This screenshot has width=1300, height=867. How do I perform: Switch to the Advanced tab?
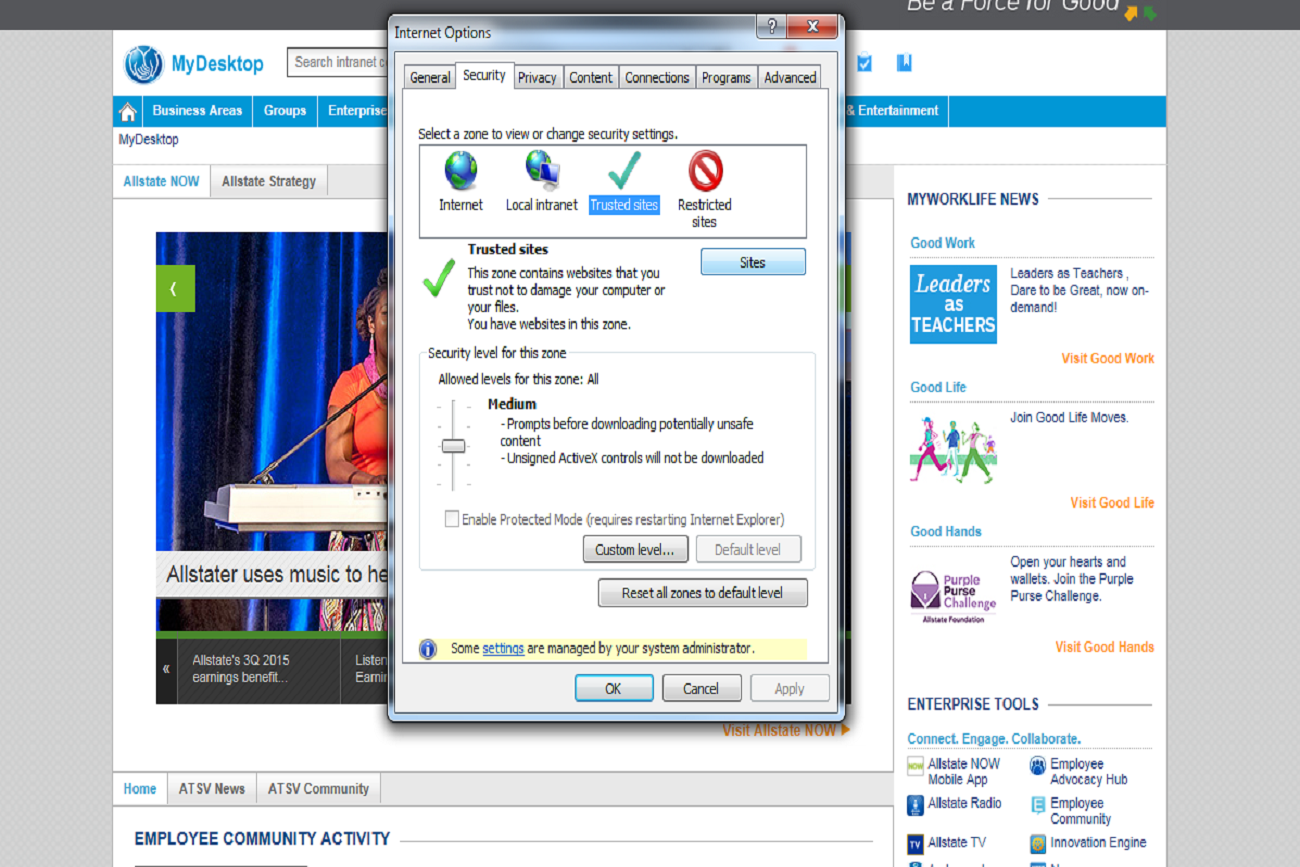tap(790, 78)
